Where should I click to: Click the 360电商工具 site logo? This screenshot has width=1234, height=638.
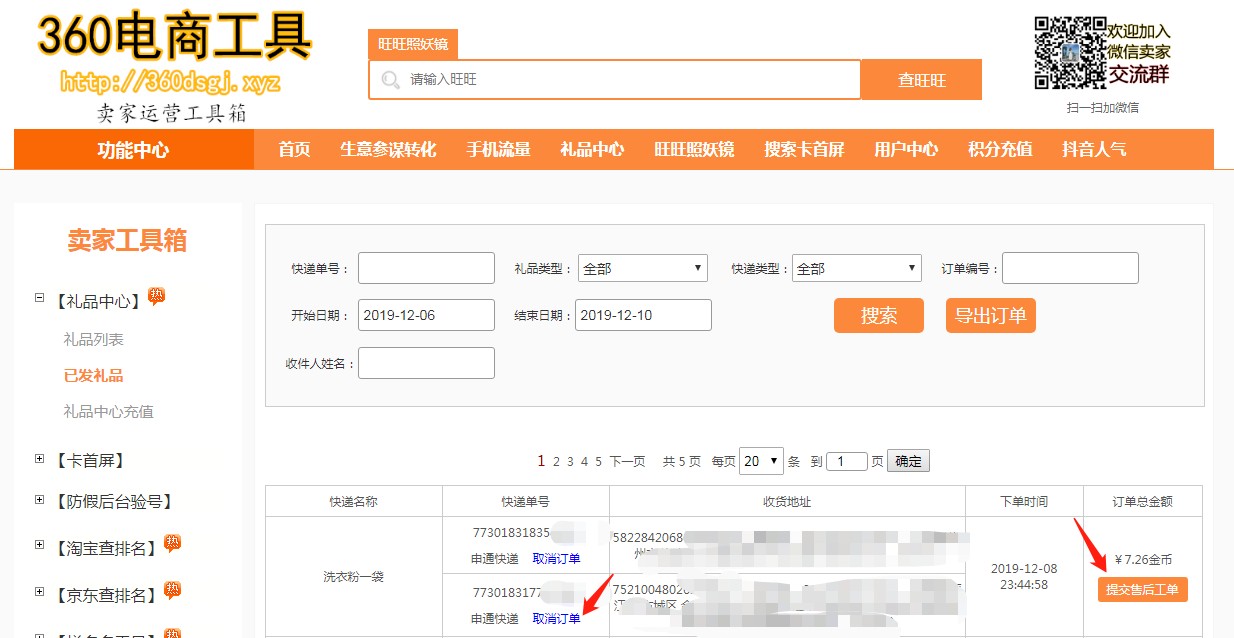(x=174, y=40)
